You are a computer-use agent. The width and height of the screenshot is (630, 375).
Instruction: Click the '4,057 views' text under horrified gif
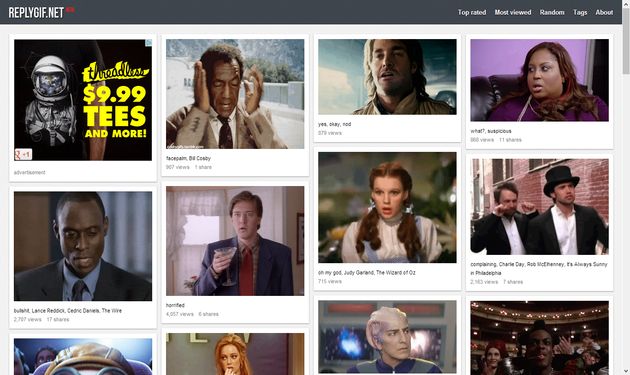(x=180, y=314)
